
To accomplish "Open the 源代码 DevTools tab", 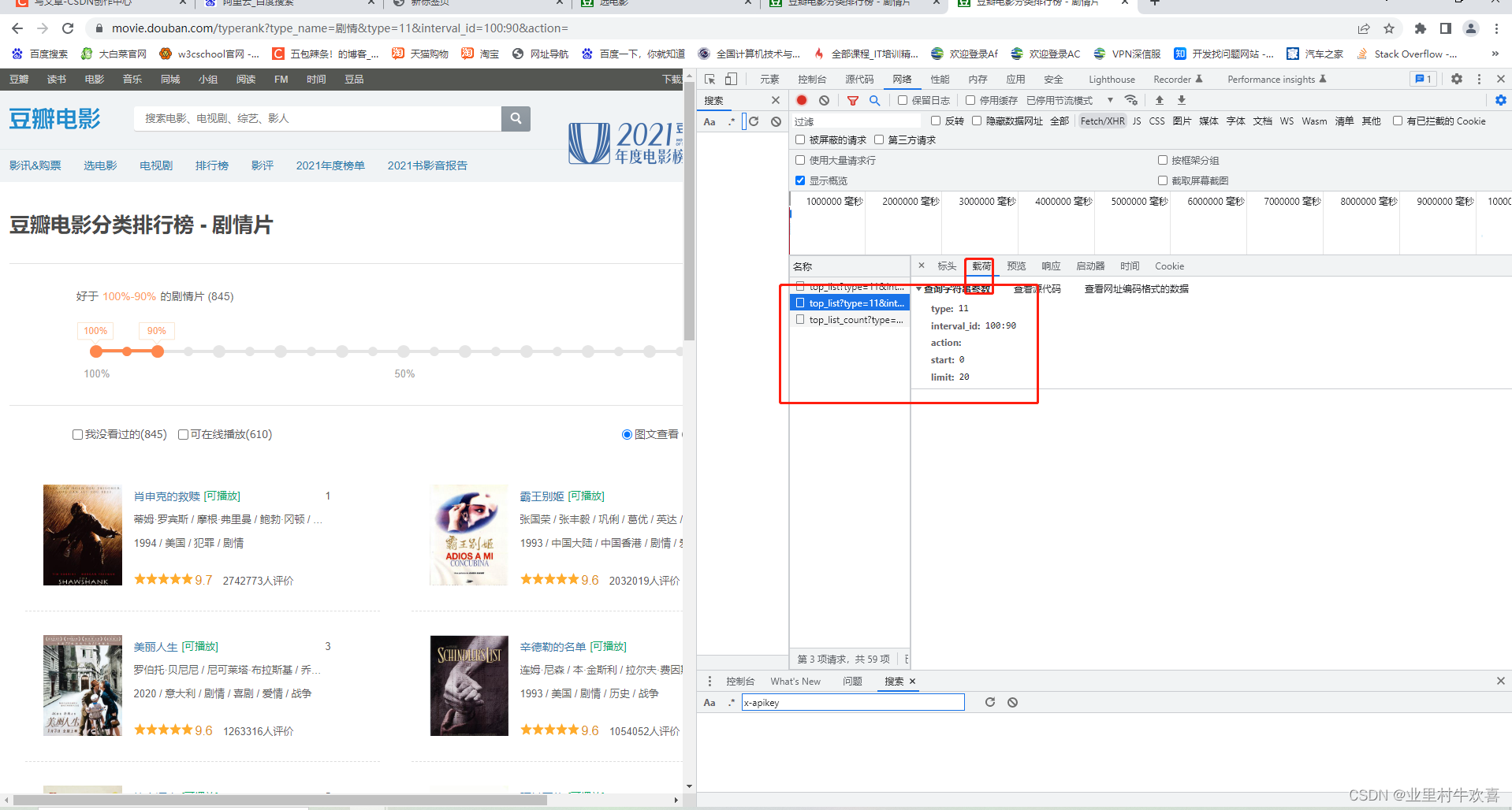I will coord(859,80).
